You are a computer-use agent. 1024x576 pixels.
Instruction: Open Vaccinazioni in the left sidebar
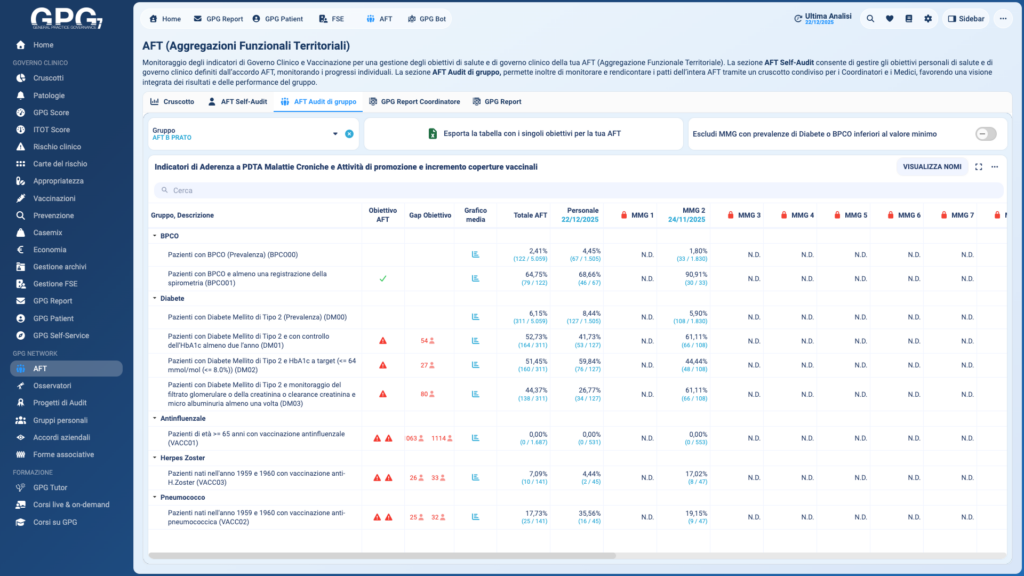(x=54, y=198)
